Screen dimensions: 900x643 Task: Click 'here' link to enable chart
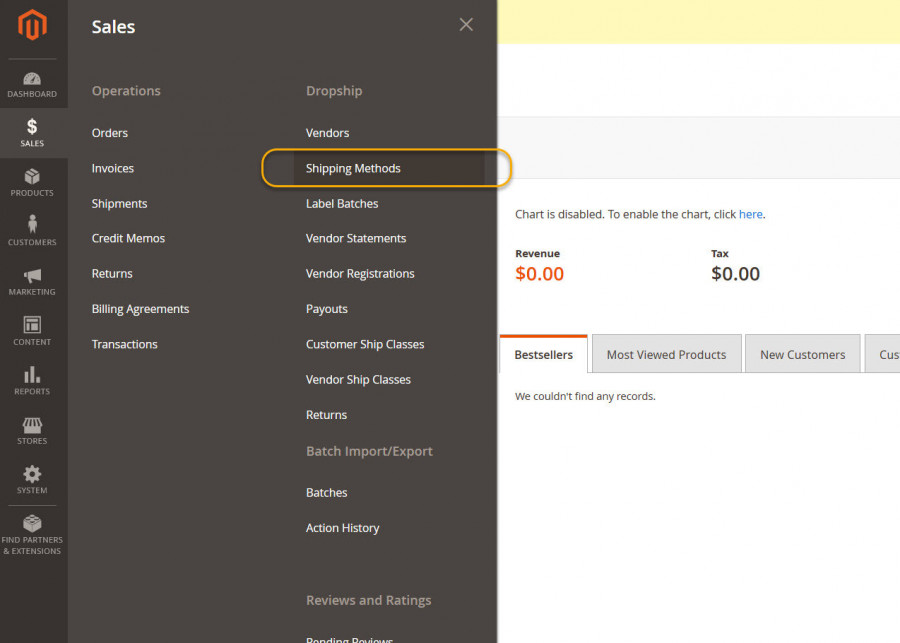coord(750,214)
